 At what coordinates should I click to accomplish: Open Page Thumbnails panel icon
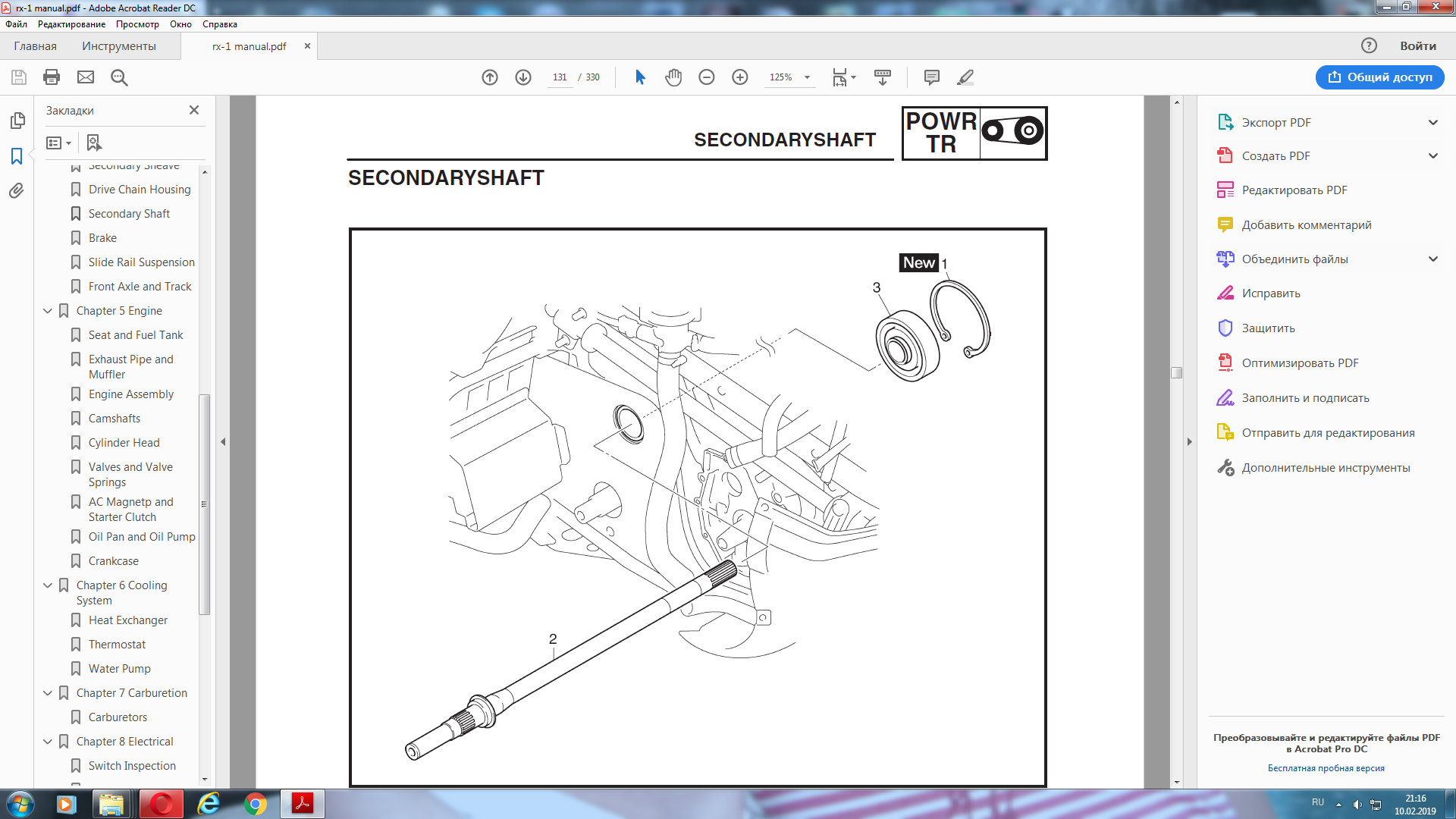point(17,121)
